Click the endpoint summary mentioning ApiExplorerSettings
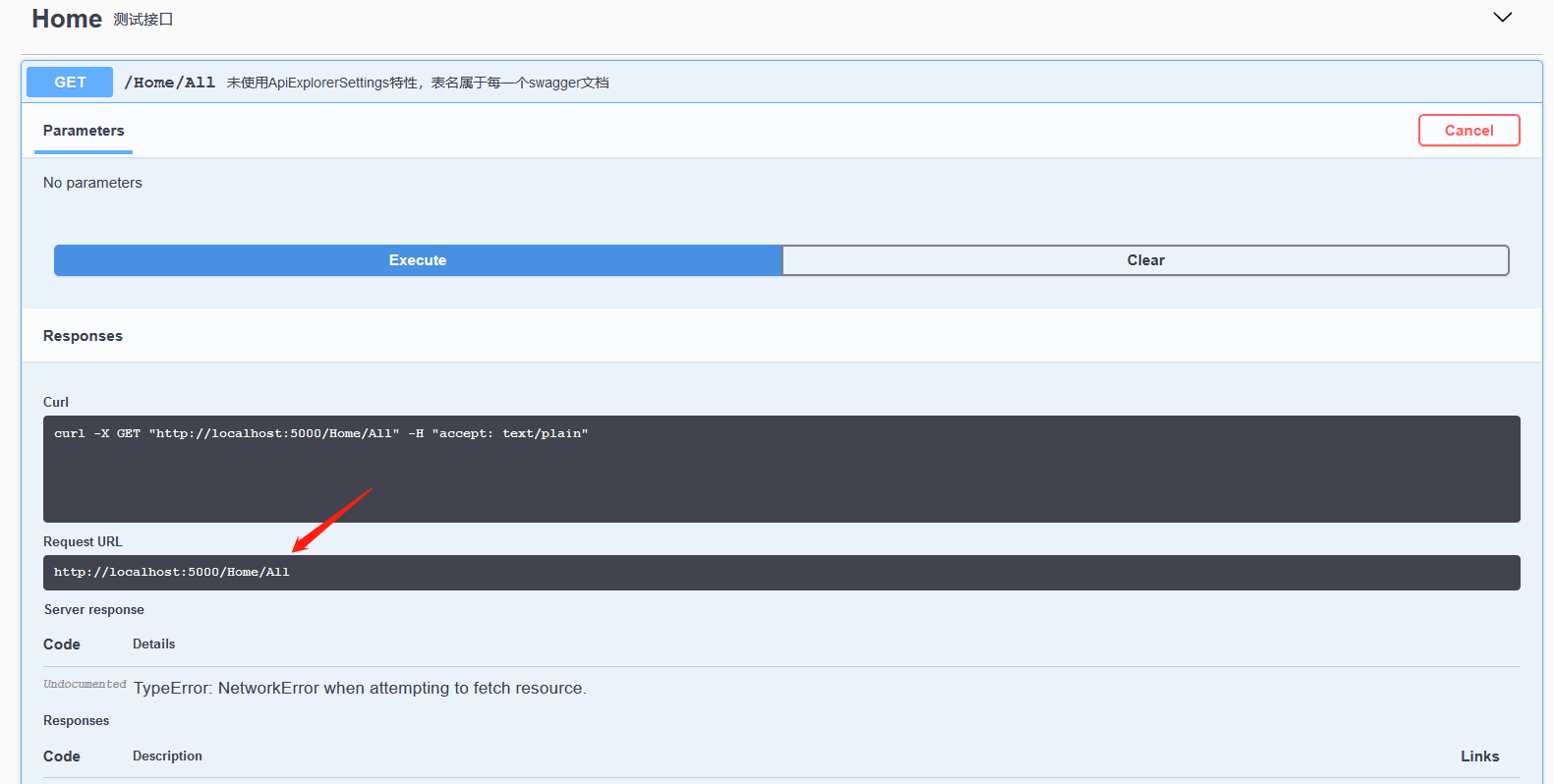Viewport: 1554px width, 784px height. click(418, 83)
